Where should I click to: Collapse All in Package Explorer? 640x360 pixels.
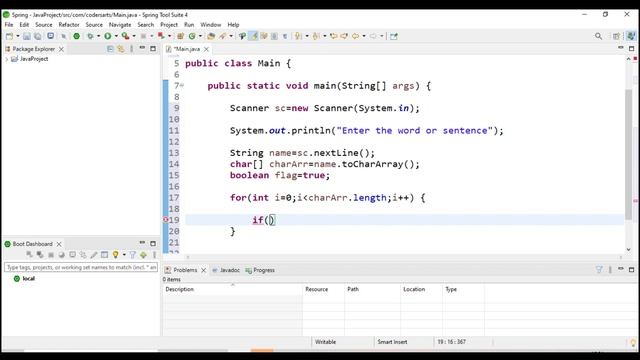click(x=110, y=49)
